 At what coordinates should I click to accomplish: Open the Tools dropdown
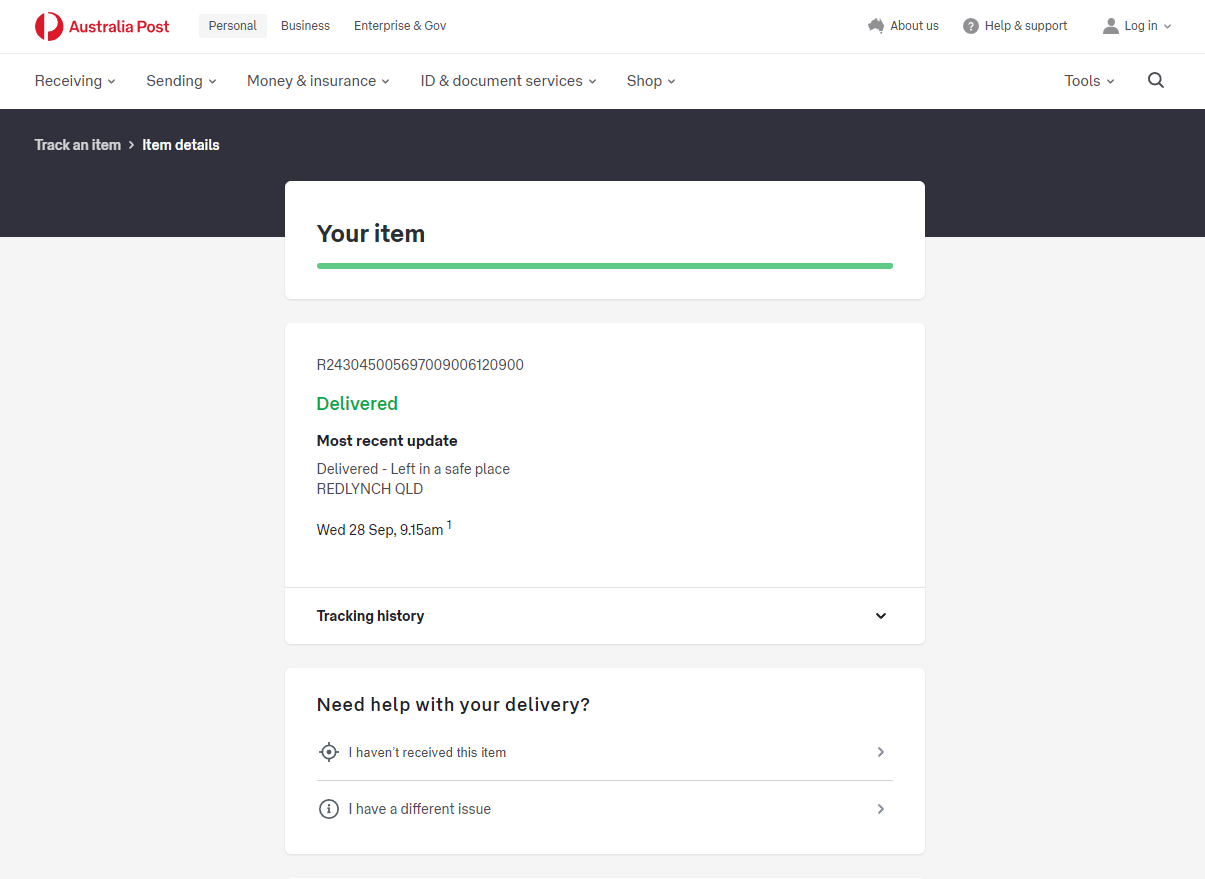click(1089, 81)
